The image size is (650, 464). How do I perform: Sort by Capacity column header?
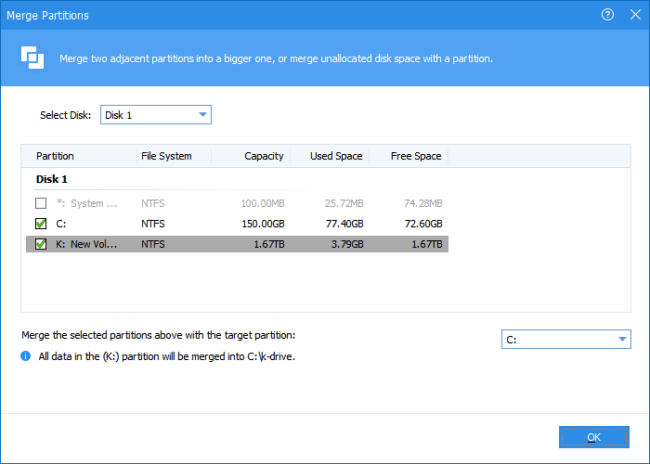(264, 156)
